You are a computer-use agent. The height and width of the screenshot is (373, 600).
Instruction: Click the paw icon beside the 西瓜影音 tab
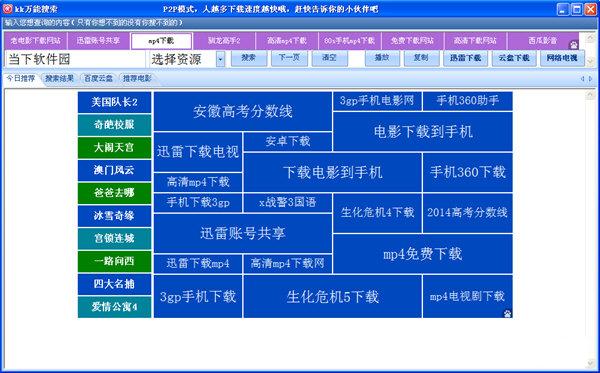pyautogui.click(x=574, y=45)
